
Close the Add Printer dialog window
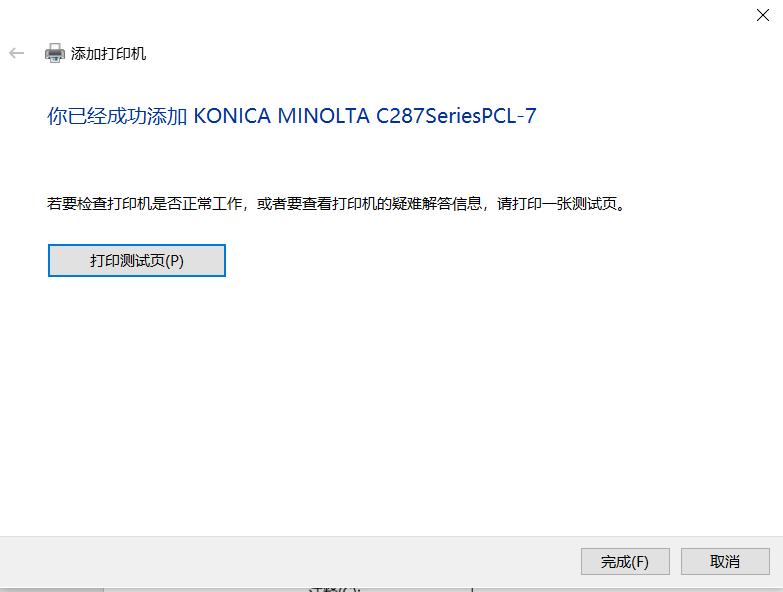coord(763,15)
